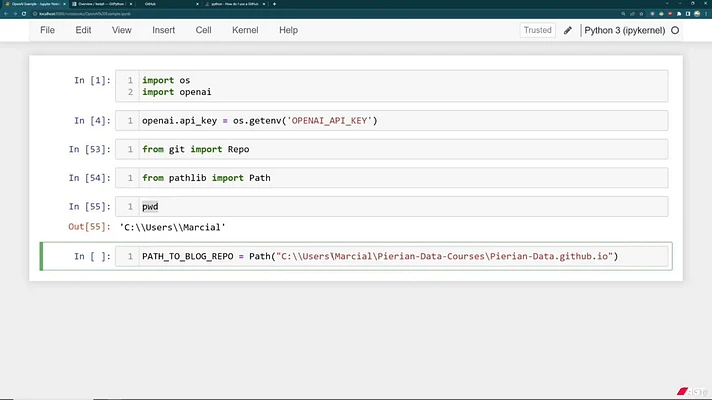Close the OpenAI Example Jupyter tab
Screen dimensions: 712x400
64,4
